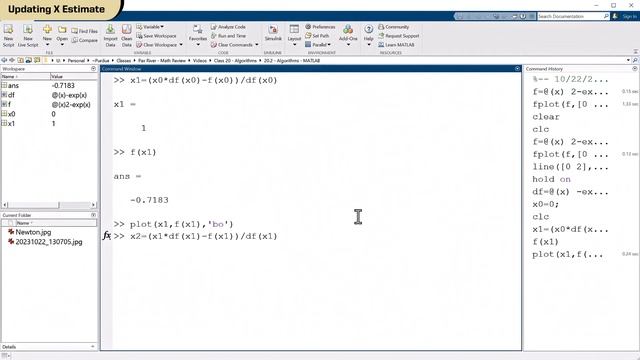Click the notifications bell icon
640x360 pixels.
[615, 16]
